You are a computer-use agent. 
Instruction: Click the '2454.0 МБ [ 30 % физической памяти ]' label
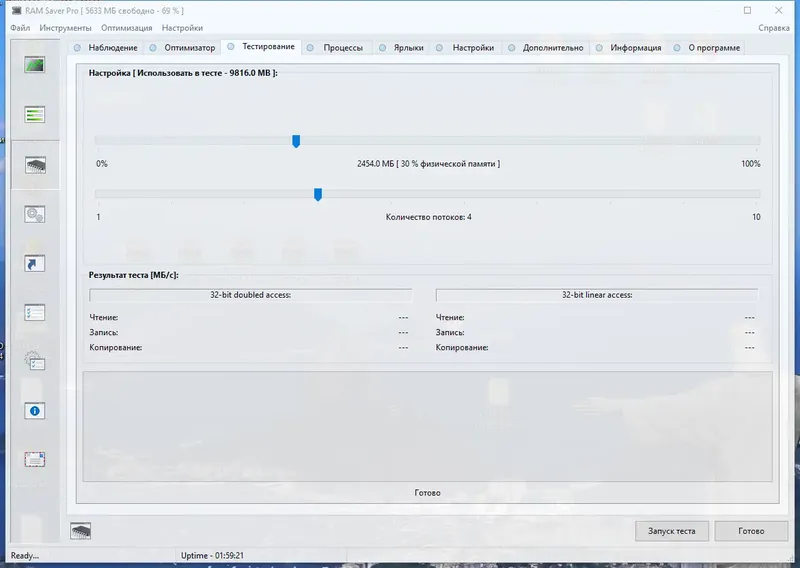click(428, 164)
